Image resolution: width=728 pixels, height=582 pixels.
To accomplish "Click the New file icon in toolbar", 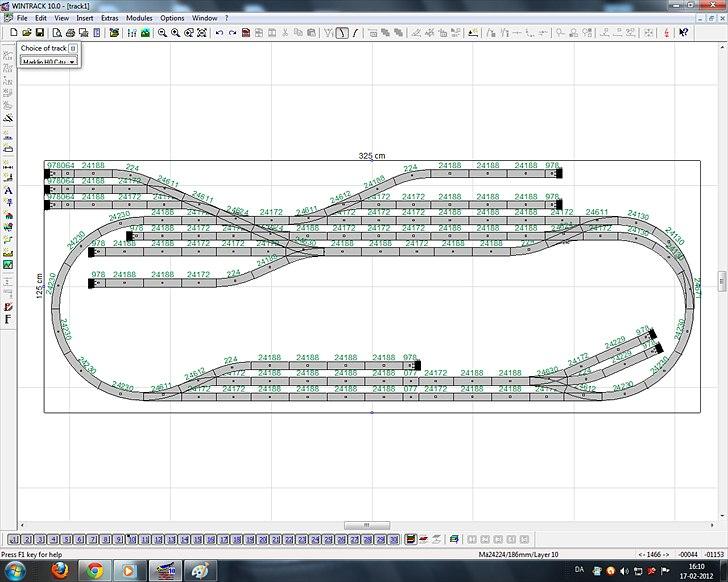I will 13,33.
